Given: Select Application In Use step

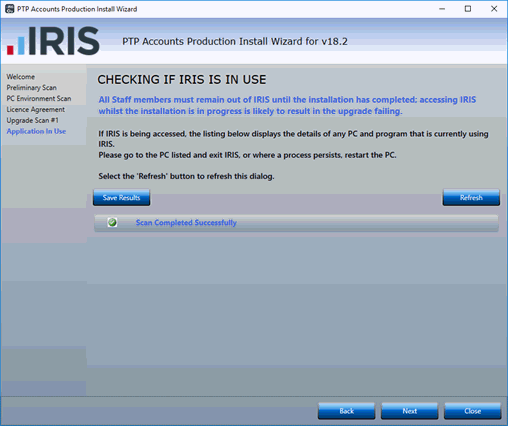Looking at the screenshot, I should click(x=36, y=131).
